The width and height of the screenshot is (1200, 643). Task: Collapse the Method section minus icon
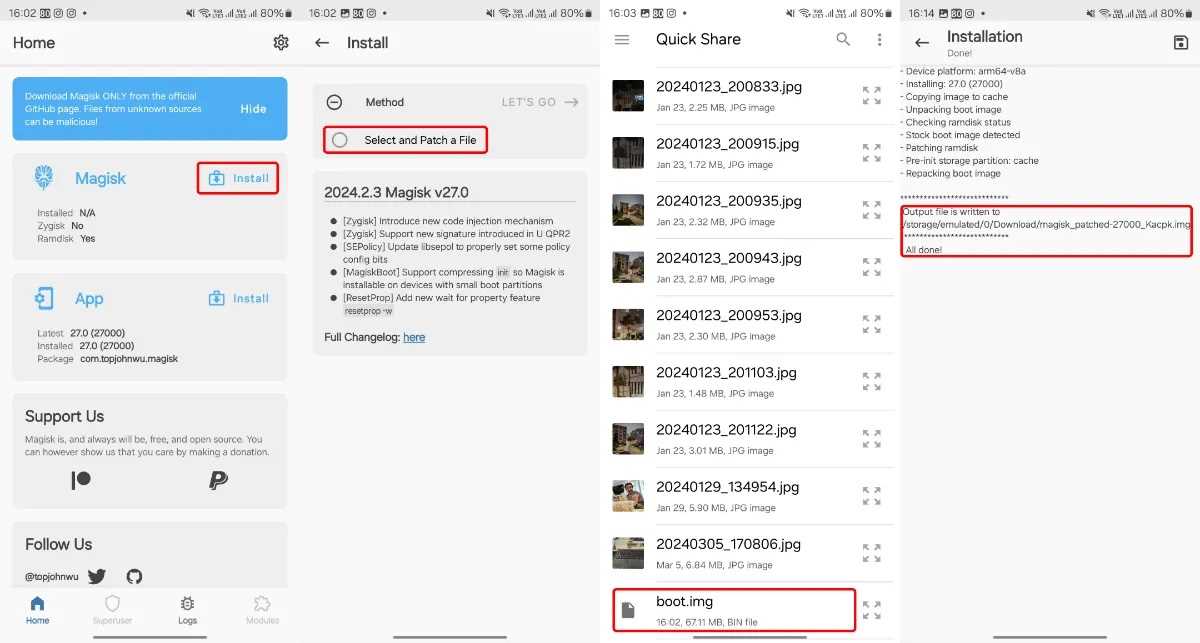click(335, 102)
